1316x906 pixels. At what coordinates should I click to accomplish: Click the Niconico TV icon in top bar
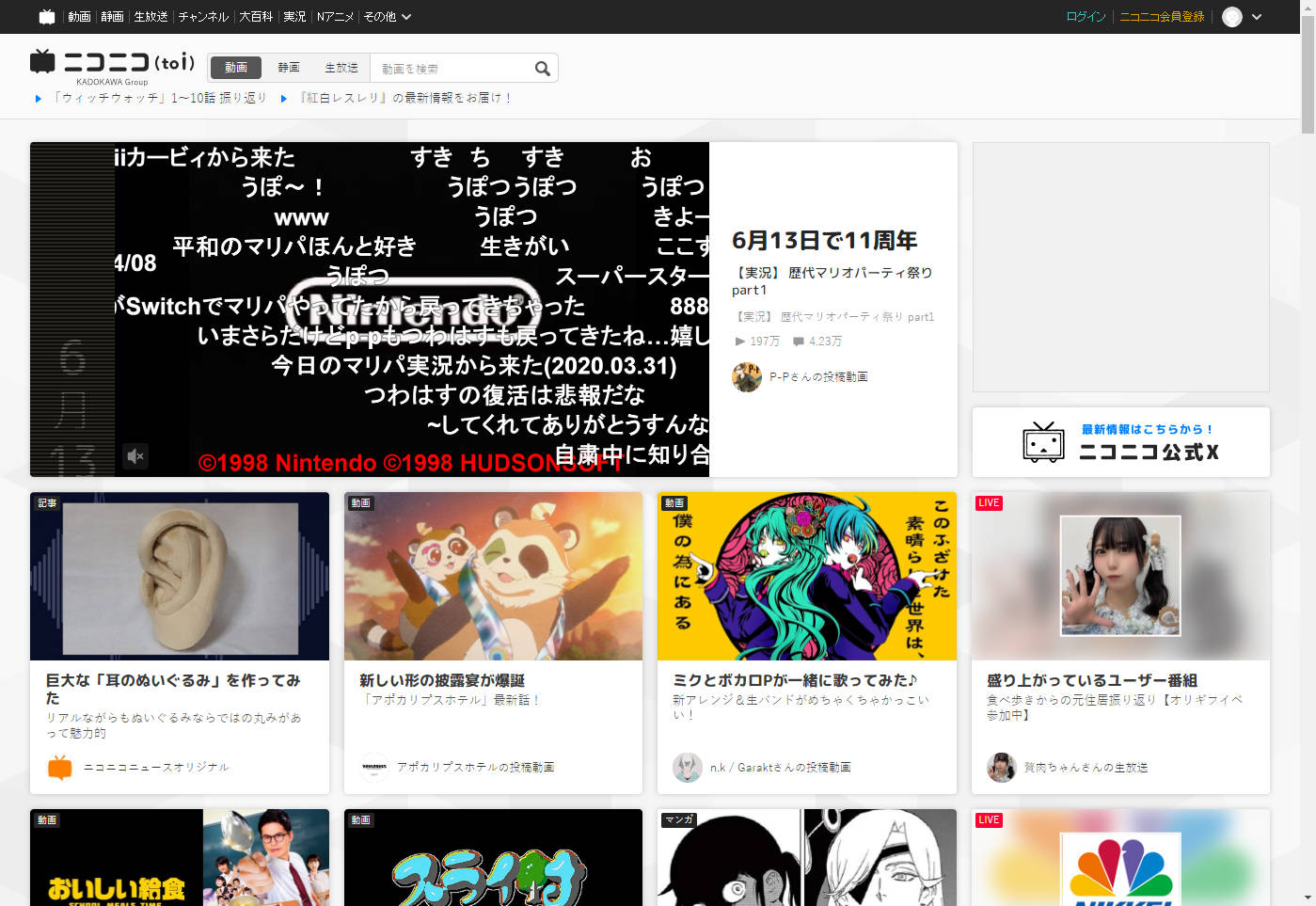pos(47,16)
